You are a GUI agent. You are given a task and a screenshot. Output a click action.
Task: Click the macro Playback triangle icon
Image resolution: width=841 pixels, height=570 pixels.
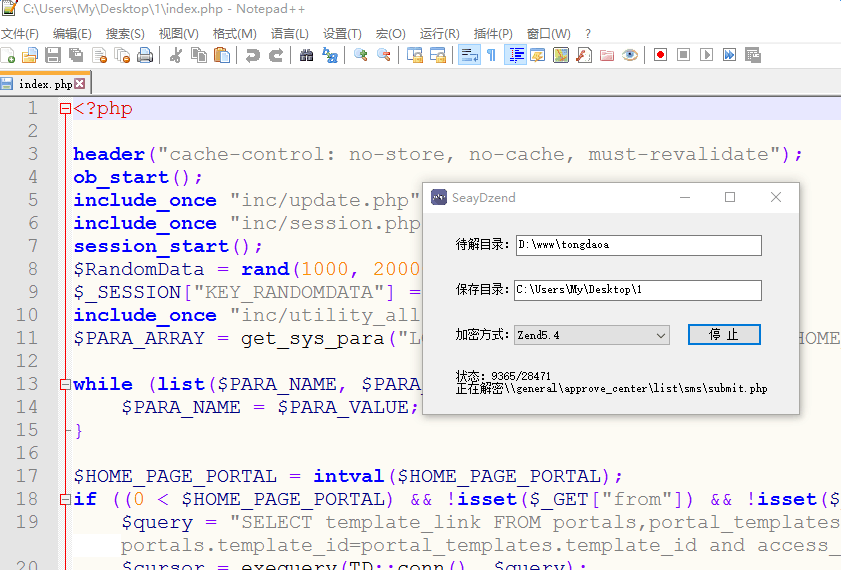[x=706, y=55]
